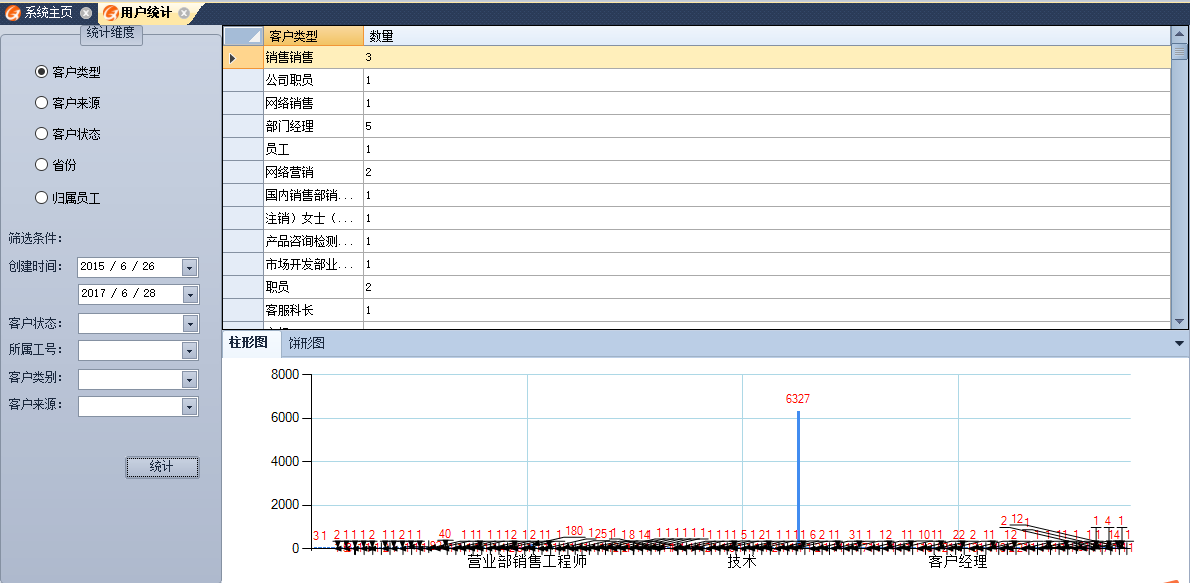Open the end date 2017/6/28 dropdown
The height and width of the screenshot is (583, 1190).
(x=190, y=293)
